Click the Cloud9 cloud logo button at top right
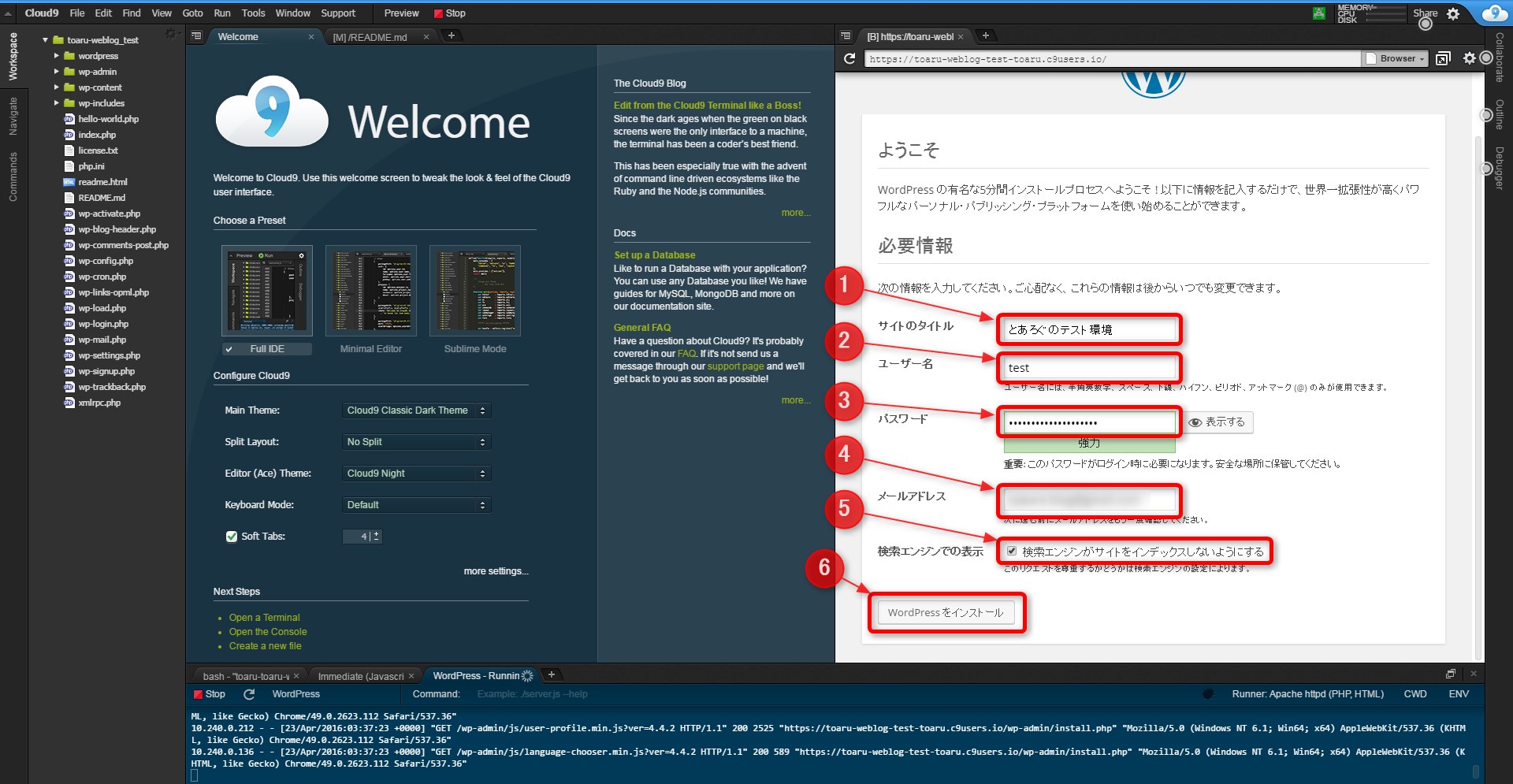 [x=1495, y=13]
